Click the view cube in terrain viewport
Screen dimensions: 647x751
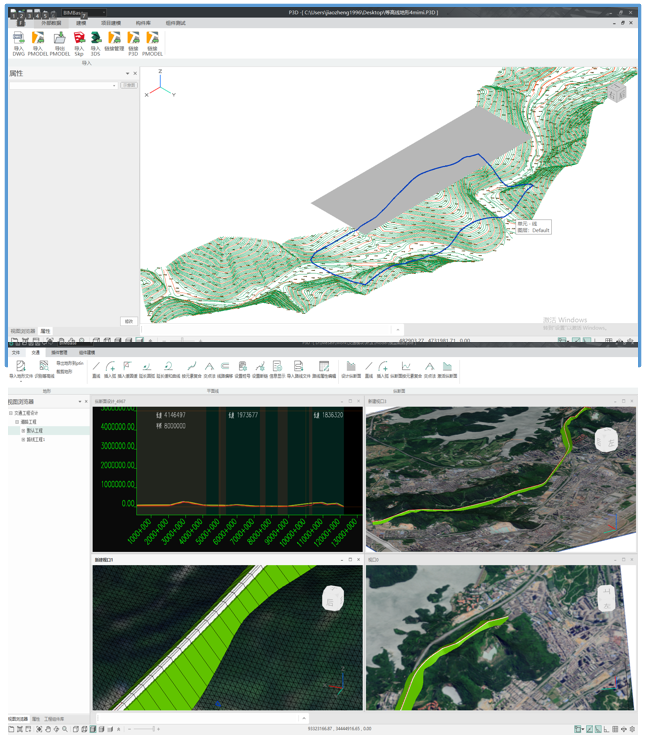(617, 93)
